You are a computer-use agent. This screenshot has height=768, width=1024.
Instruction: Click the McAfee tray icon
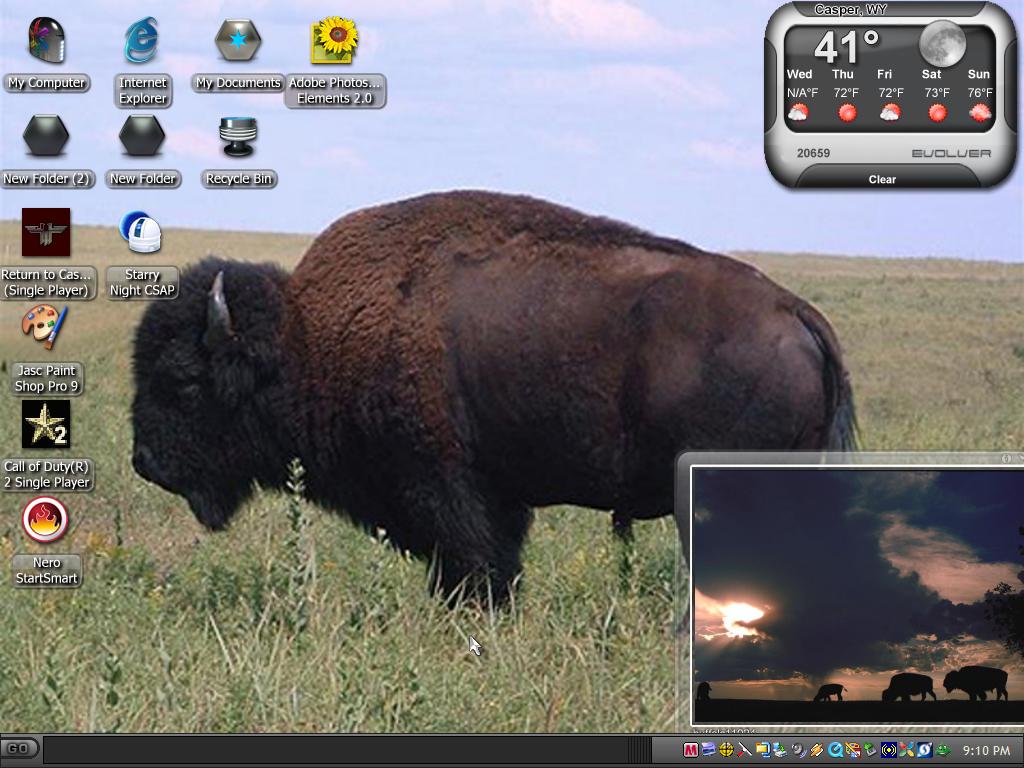click(690, 750)
